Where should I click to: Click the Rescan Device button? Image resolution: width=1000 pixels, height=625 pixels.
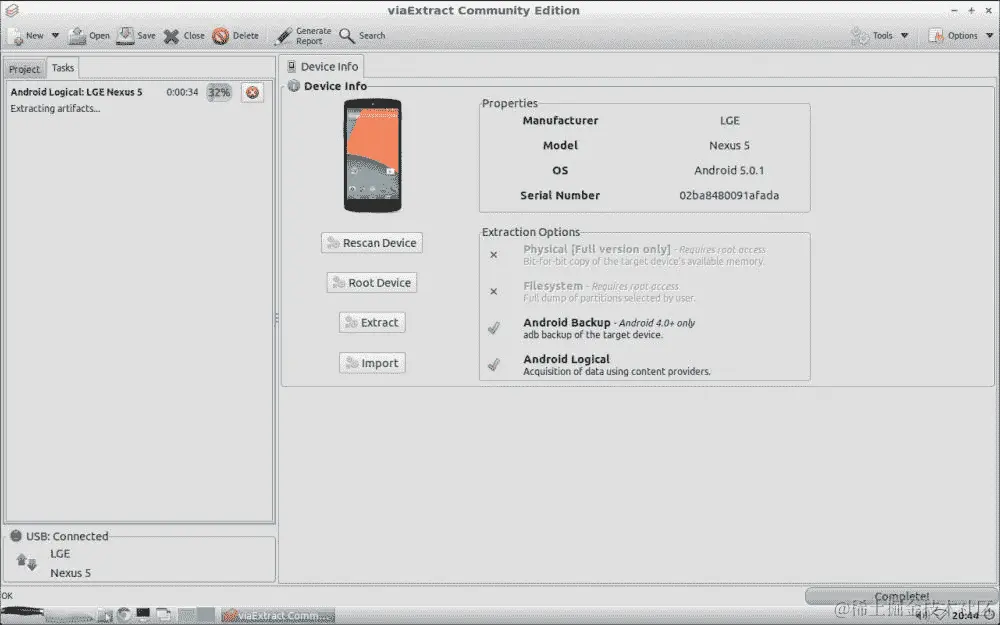(x=372, y=243)
